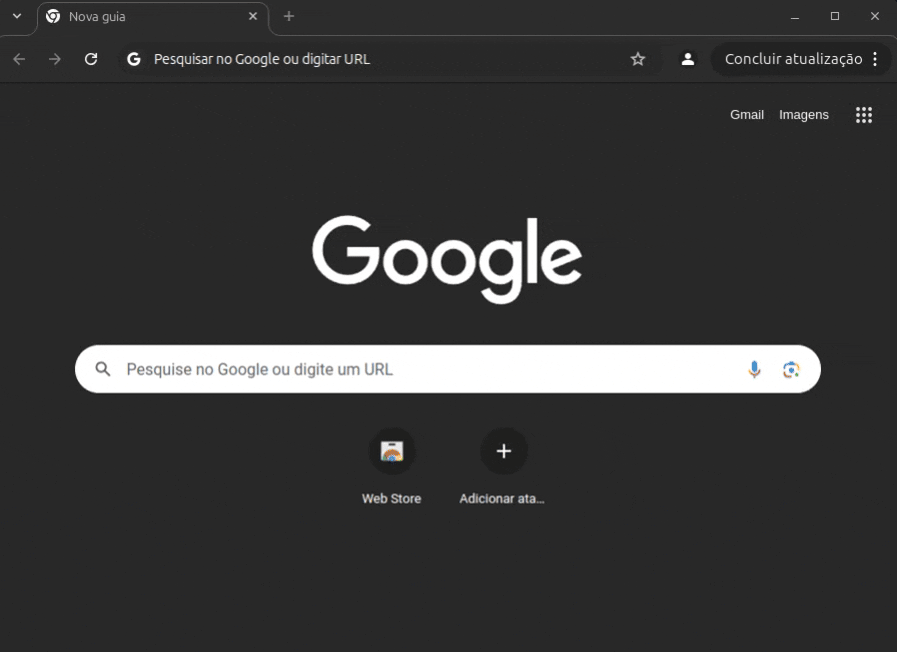
Task: Open the Web Store shortcut
Action: click(x=392, y=467)
